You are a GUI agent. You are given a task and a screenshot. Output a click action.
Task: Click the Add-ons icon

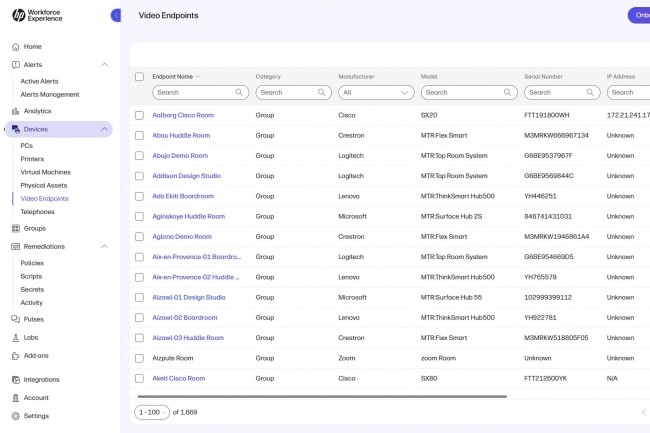pyautogui.click(x=16, y=355)
